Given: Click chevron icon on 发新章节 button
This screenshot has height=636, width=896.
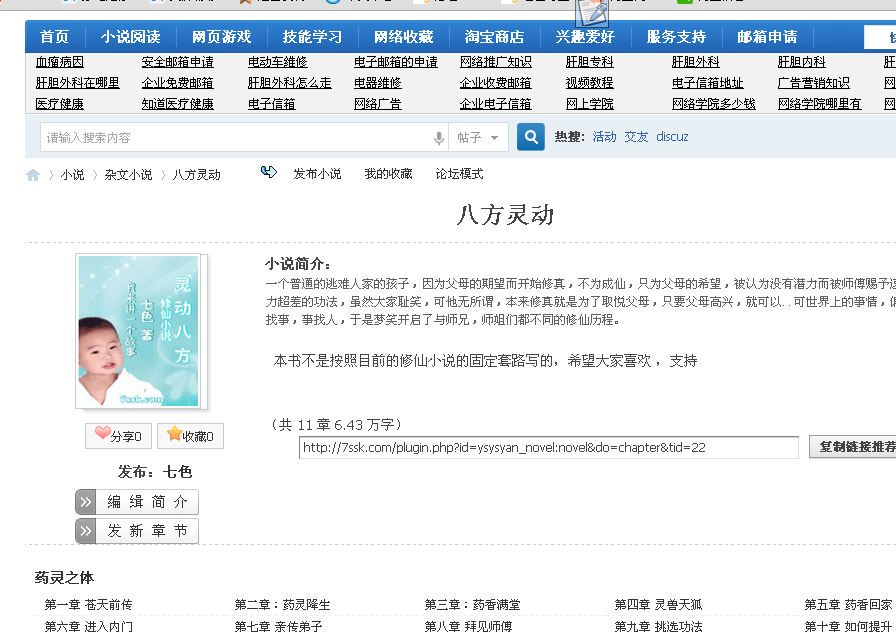Looking at the screenshot, I should tap(86, 531).
